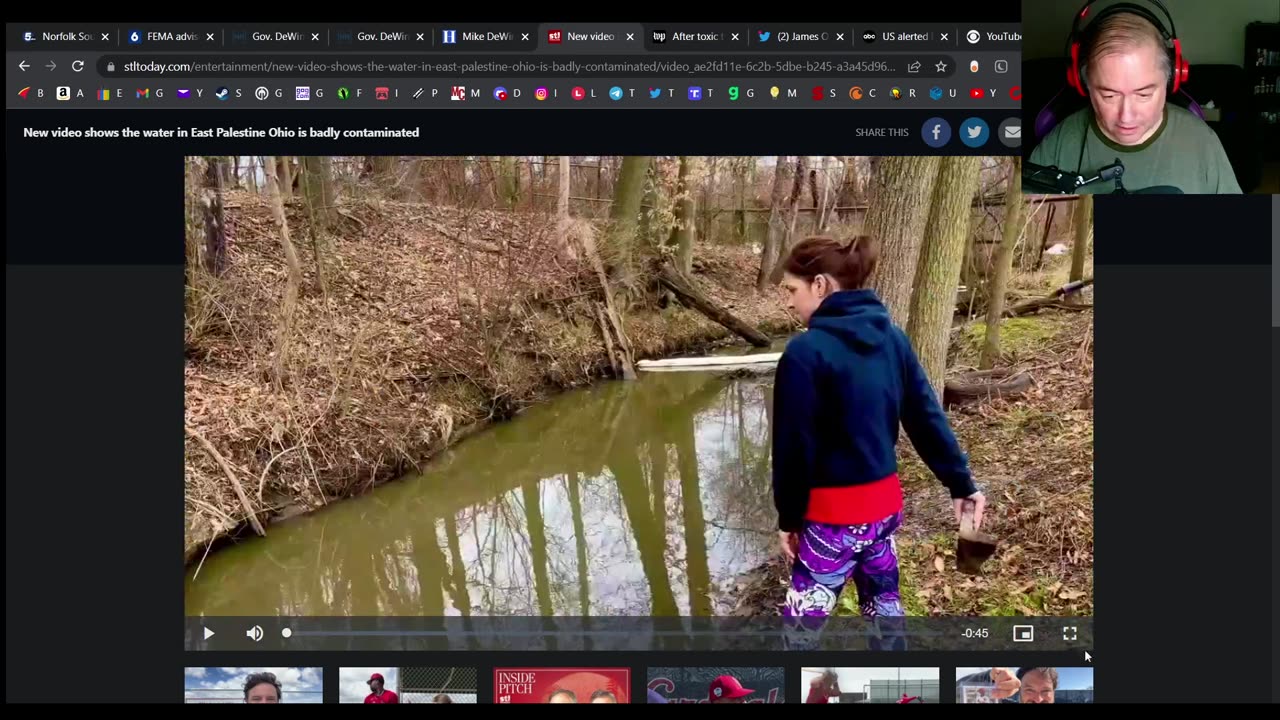Close the Mike DeWin tab
The width and height of the screenshot is (1280, 720).
(x=525, y=37)
